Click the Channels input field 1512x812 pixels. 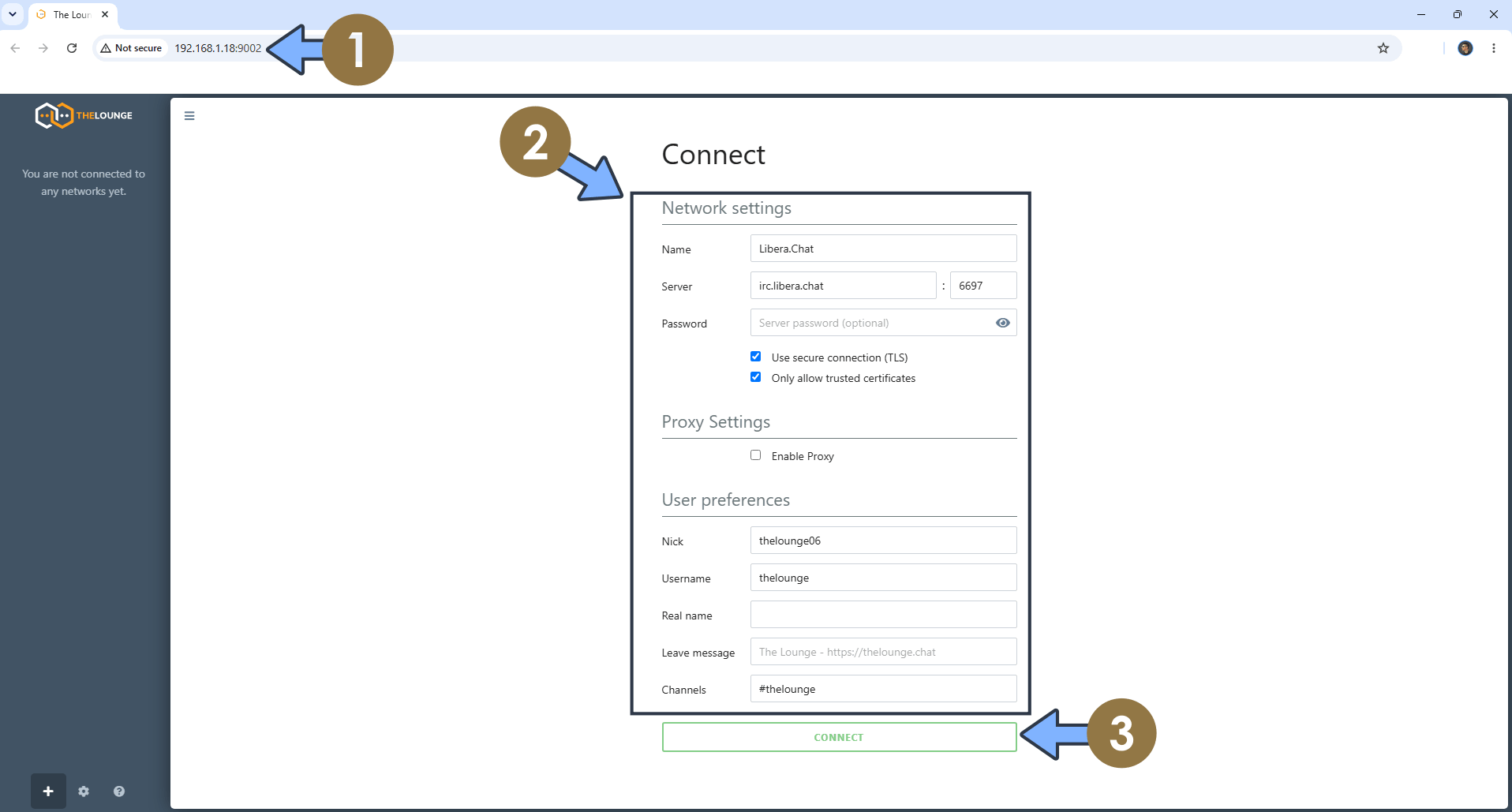tap(883, 689)
